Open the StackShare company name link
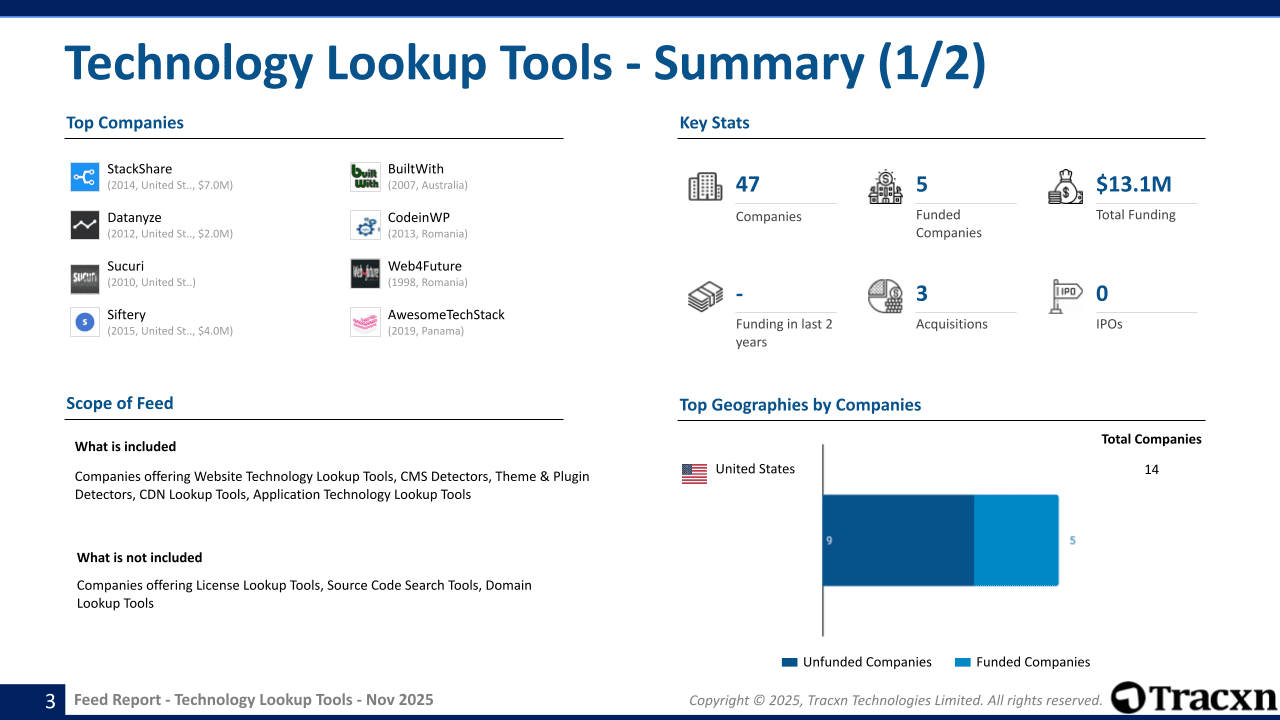The width and height of the screenshot is (1280, 720). click(139, 169)
